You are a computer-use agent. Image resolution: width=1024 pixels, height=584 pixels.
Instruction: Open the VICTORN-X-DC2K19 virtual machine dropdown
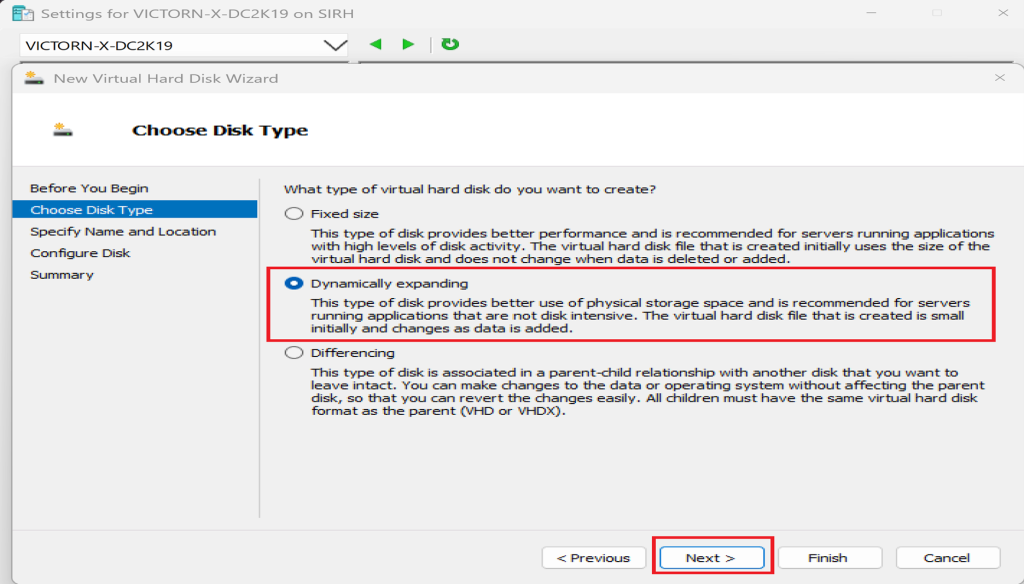tap(334, 46)
